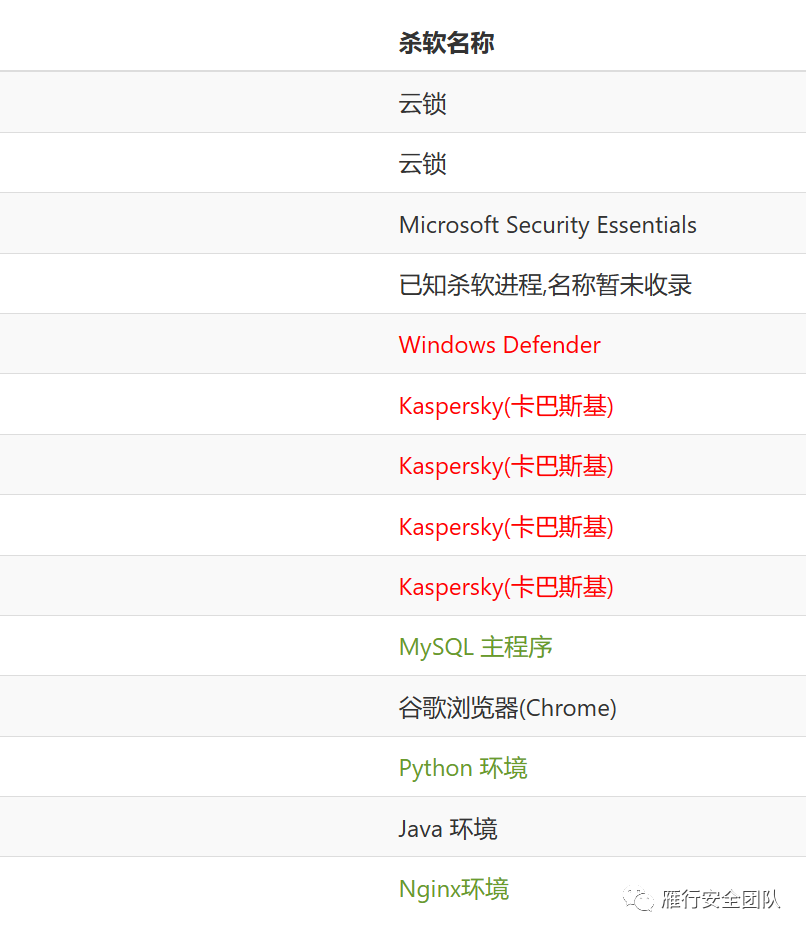Click the Kaspersky row just below Windows Defender
The width and height of the screenshot is (806, 934).
(x=403, y=404)
